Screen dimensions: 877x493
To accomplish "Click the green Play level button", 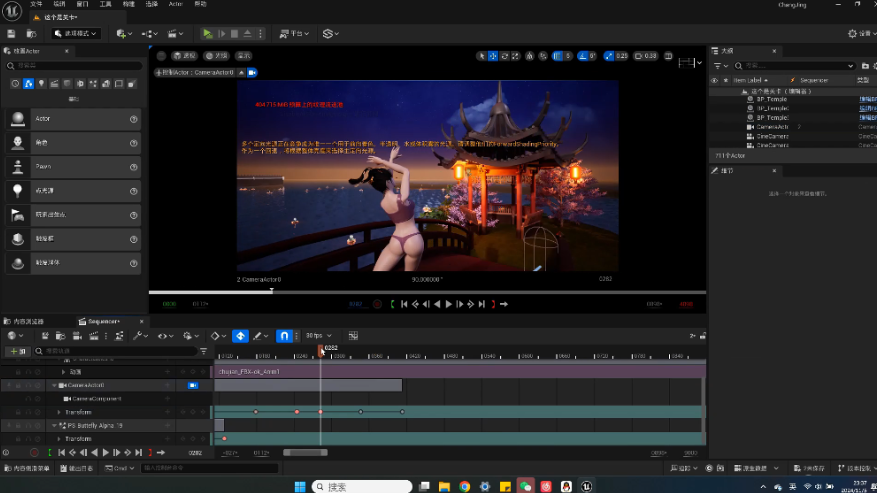I will (x=208, y=33).
